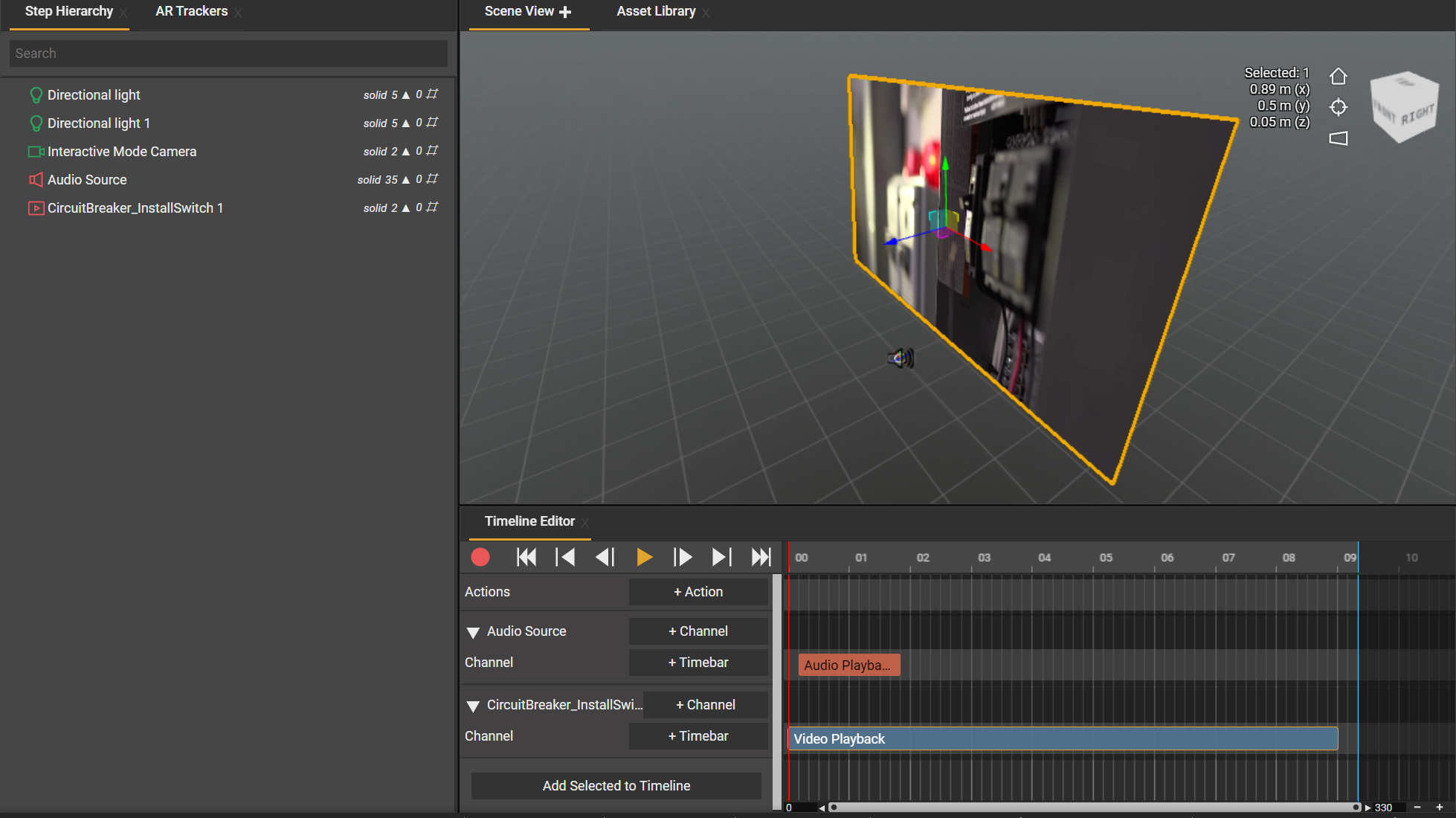
Task: Collapse the Audio Source timeline group
Action: [473, 632]
